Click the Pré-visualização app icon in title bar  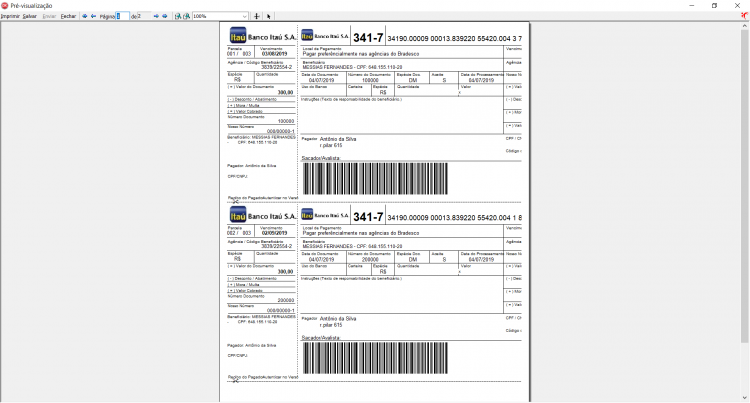(x=5, y=5)
